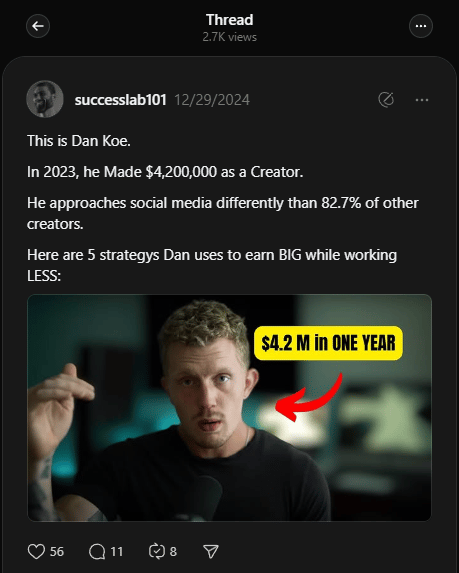Viewport: 459px width, 573px height.
Task: Click the 56 likes count
Action: (57, 551)
